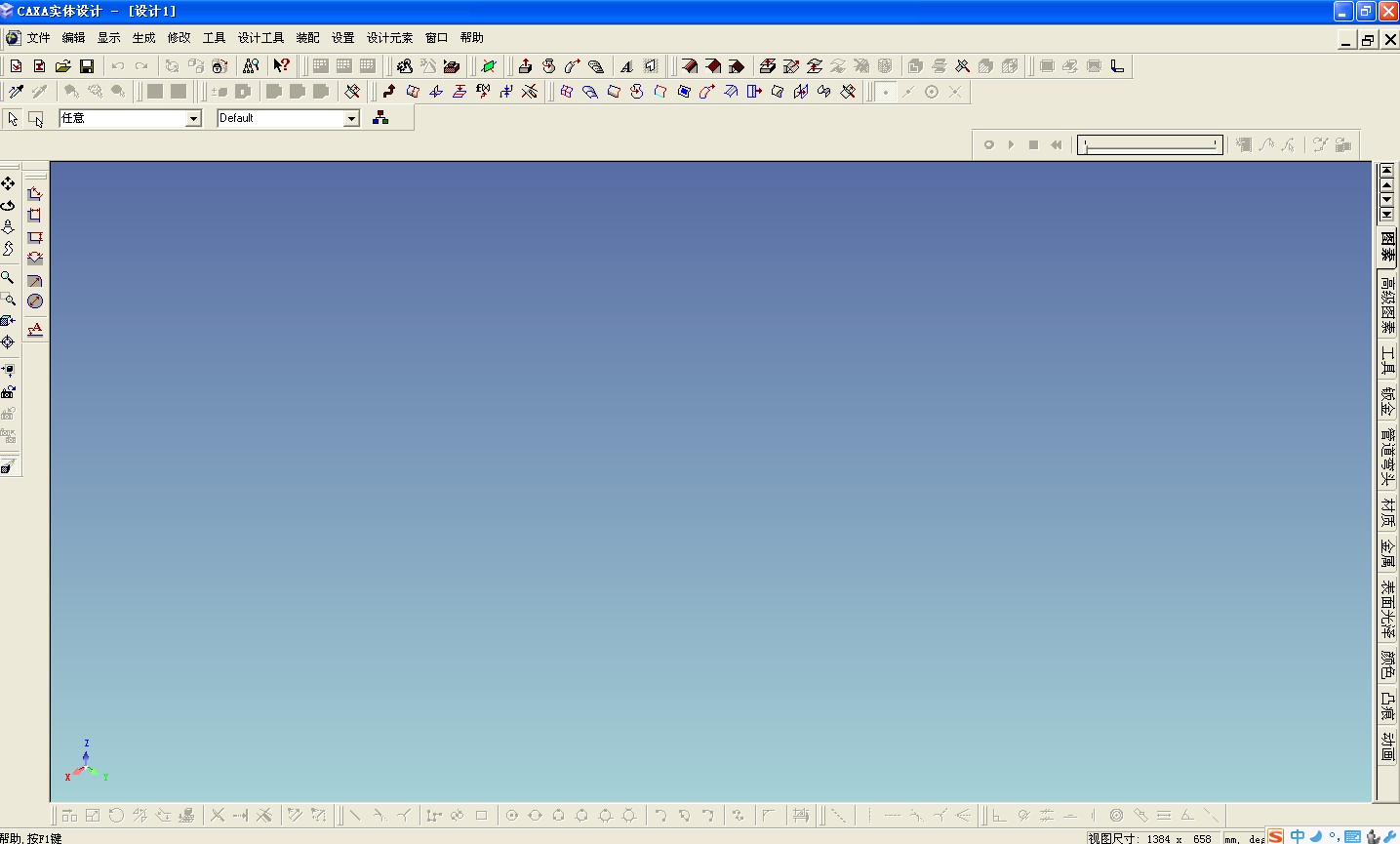The height and width of the screenshot is (844, 1400).
Task: Insert 3D text with the A icon
Action: [626, 66]
